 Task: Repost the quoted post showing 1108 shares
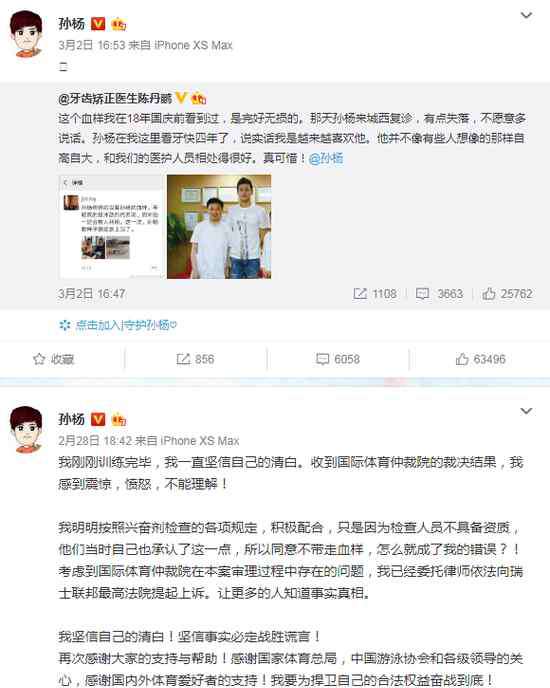point(375,294)
